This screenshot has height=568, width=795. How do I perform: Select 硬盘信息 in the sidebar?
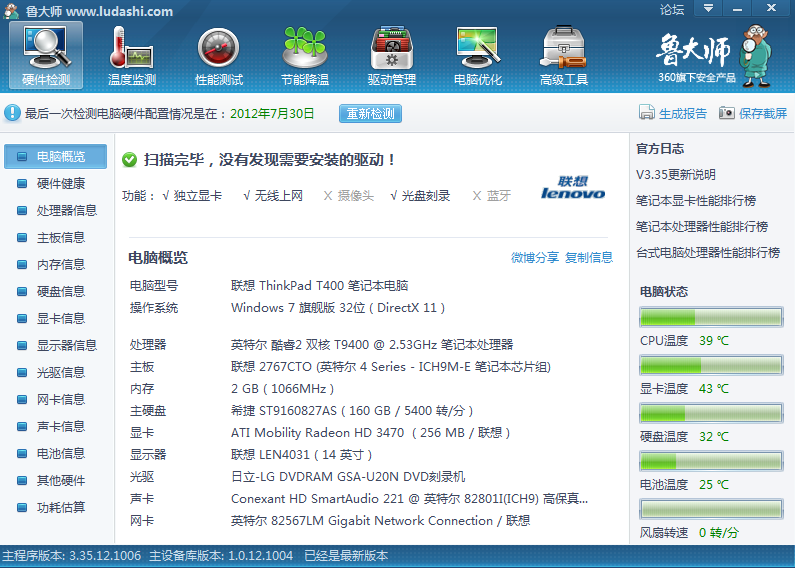click(61, 292)
